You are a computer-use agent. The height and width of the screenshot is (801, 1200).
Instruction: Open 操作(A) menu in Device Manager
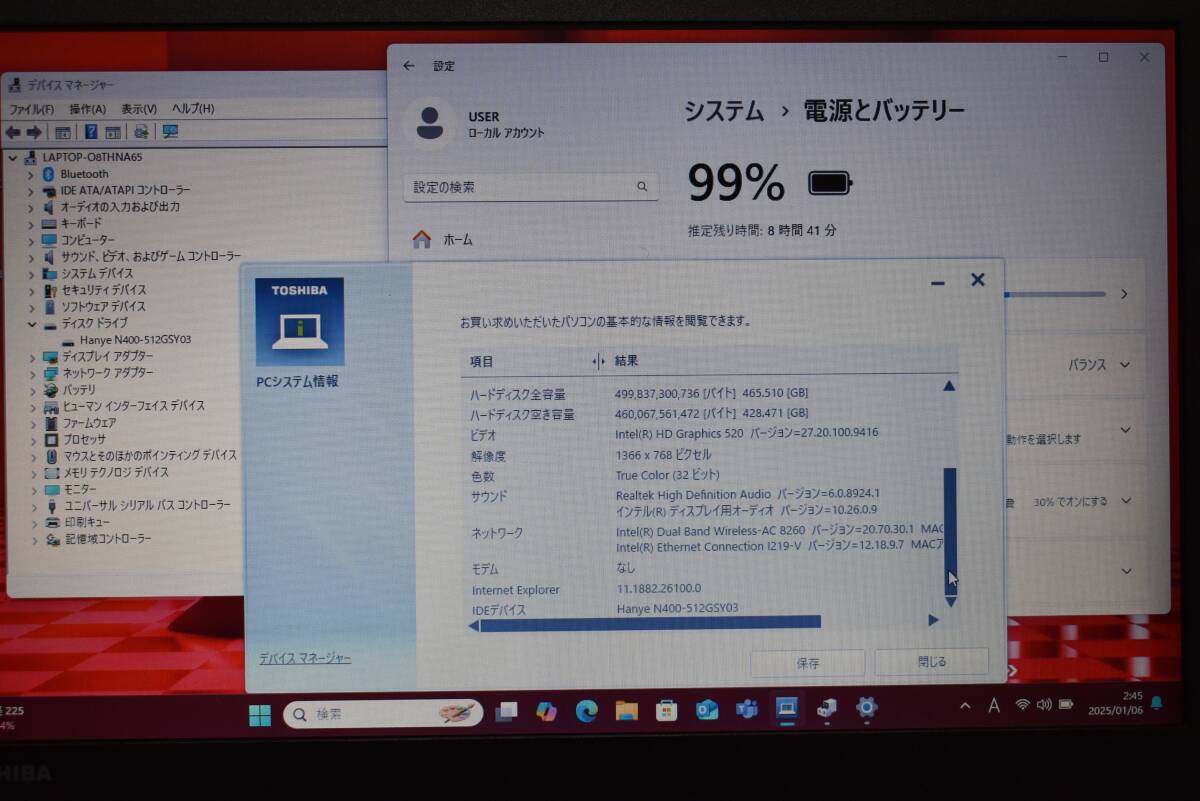(88, 109)
